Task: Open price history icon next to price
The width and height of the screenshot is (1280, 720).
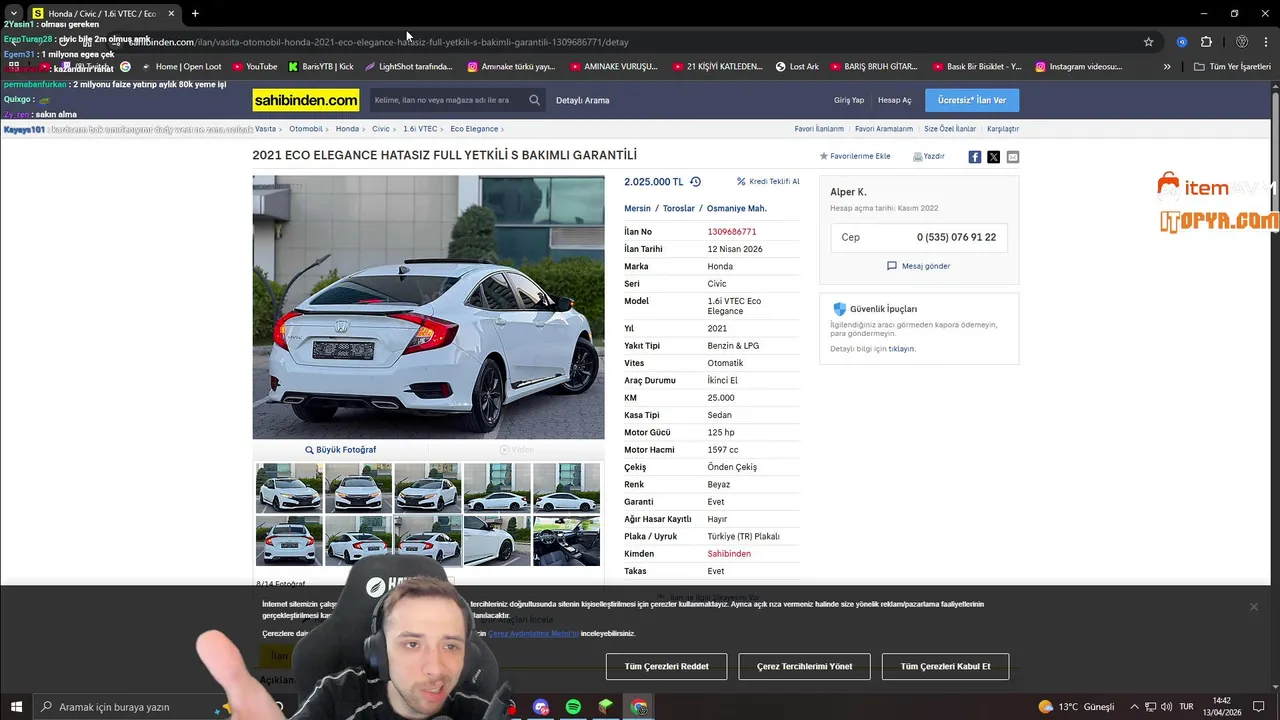Action: tap(695, 182)
